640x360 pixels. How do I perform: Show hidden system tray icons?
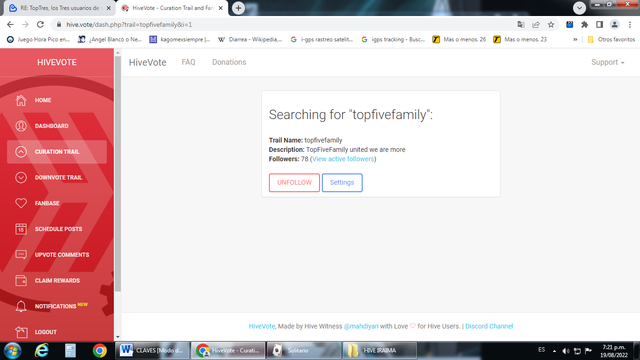coord(554,351)
